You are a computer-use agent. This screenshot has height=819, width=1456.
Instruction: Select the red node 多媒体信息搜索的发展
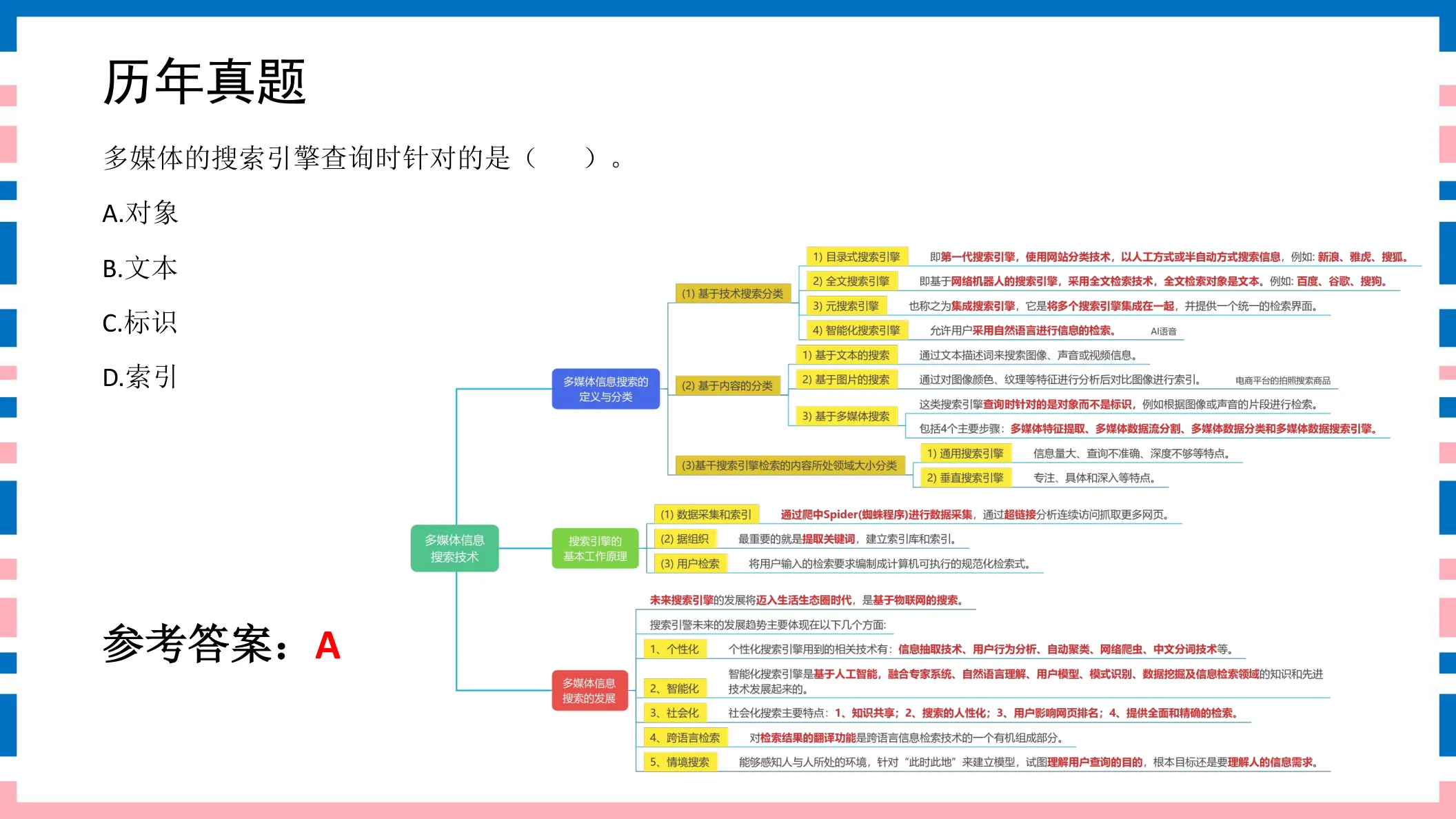tap(589, 690)
